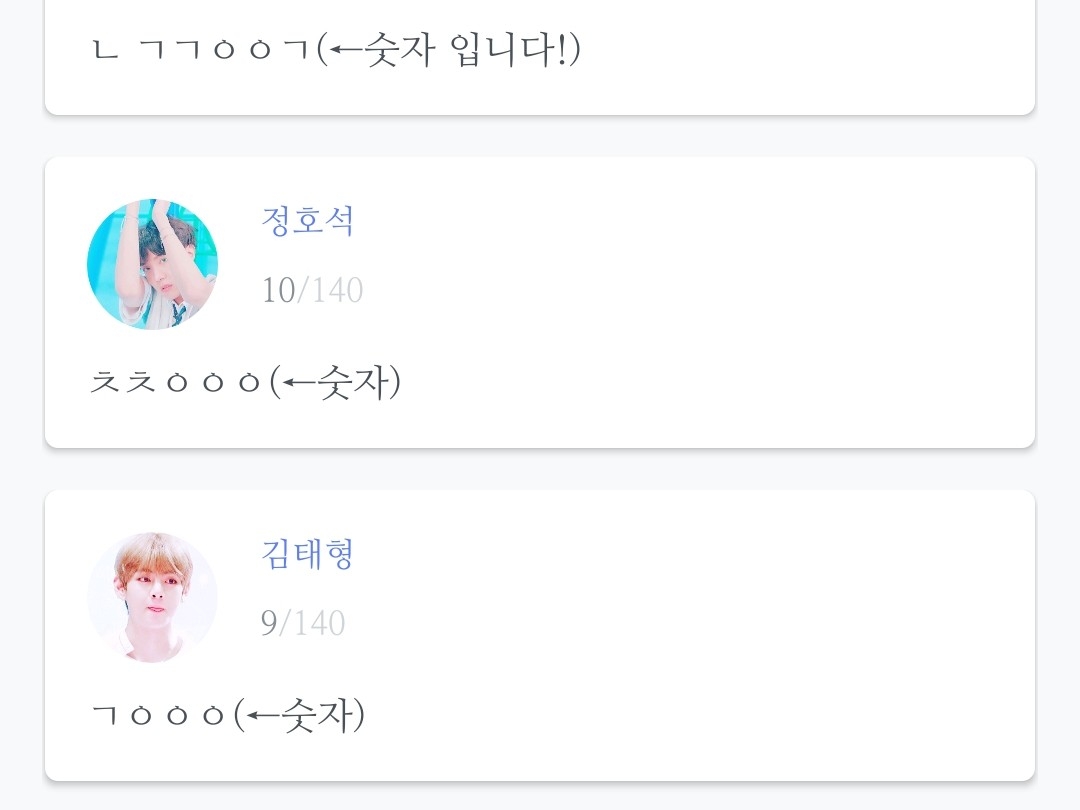Tap 김태형's circular profile picture

pyautogui.click(x=152, y=597)
